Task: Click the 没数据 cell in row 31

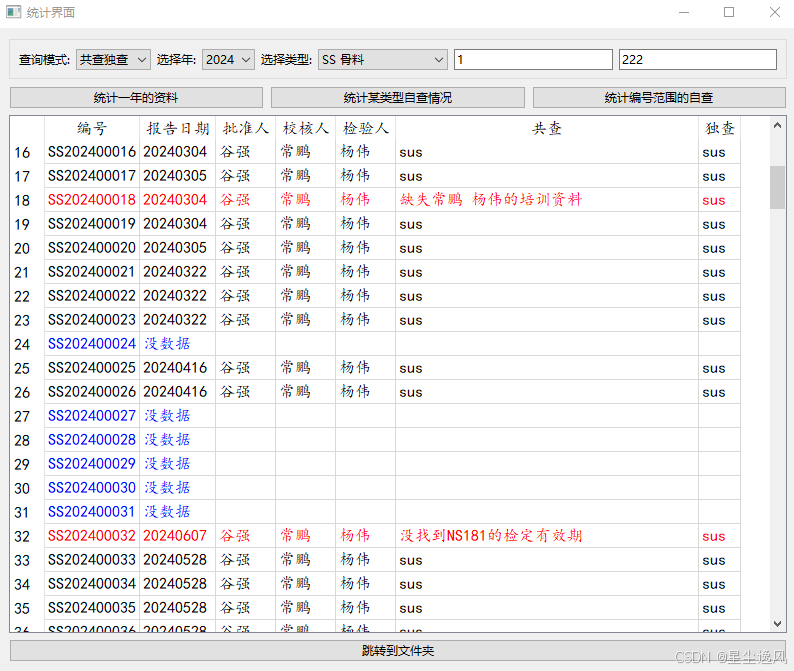Action: click(178, 512)
